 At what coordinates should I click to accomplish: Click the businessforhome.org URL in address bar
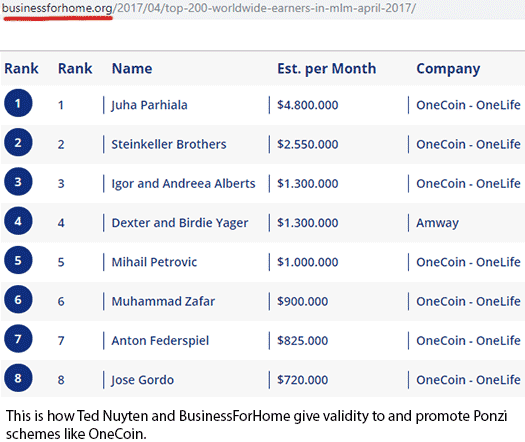57,8
